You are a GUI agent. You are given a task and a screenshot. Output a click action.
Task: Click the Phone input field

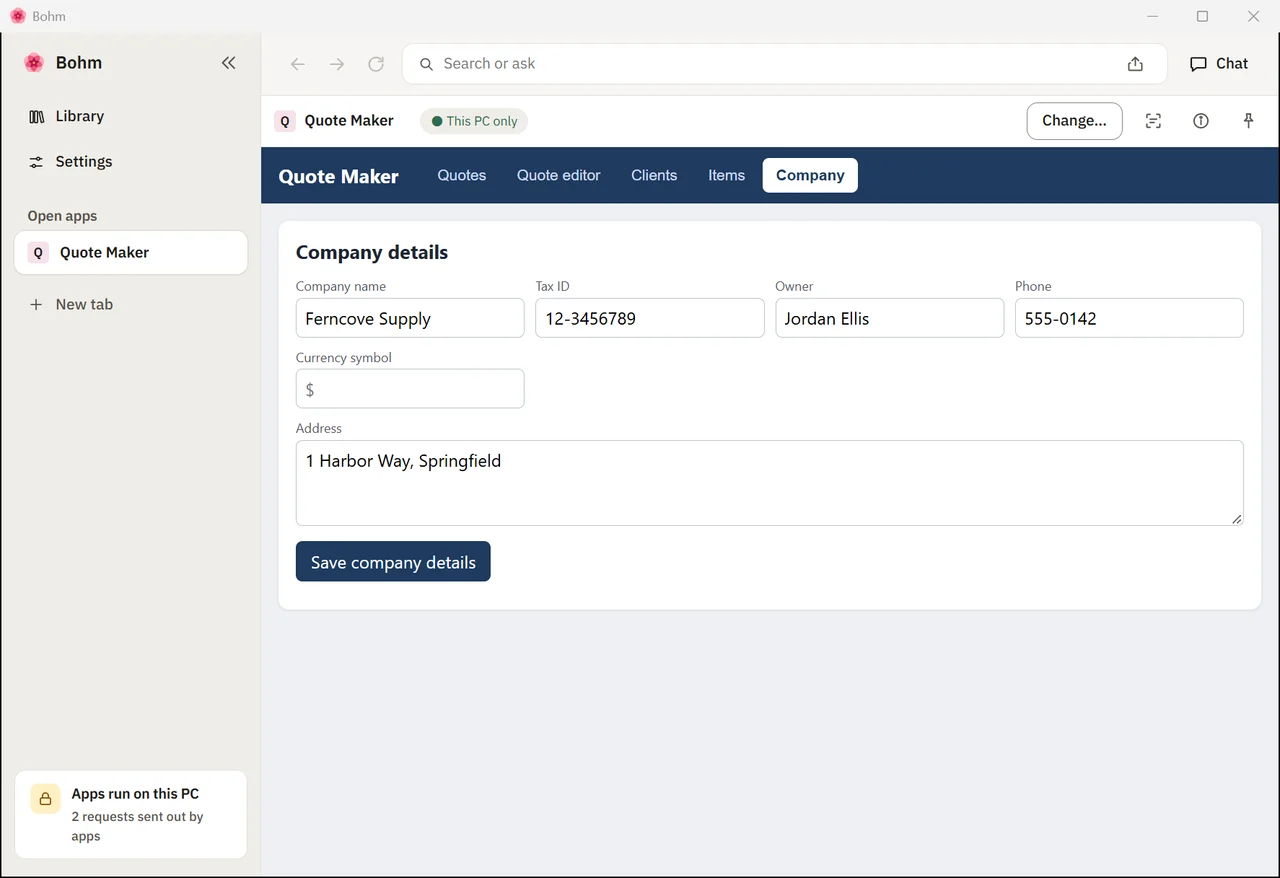(1130, 318)
